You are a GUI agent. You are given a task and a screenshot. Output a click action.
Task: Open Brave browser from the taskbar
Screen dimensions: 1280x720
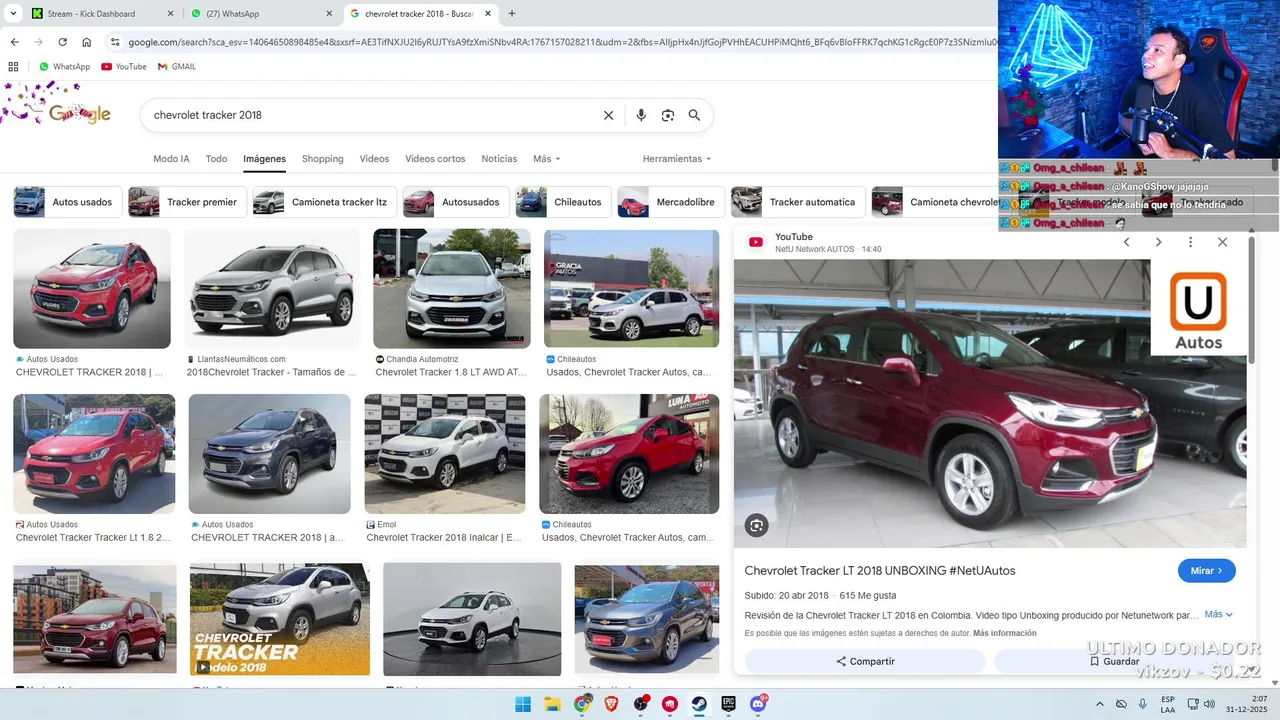point(611,704)
